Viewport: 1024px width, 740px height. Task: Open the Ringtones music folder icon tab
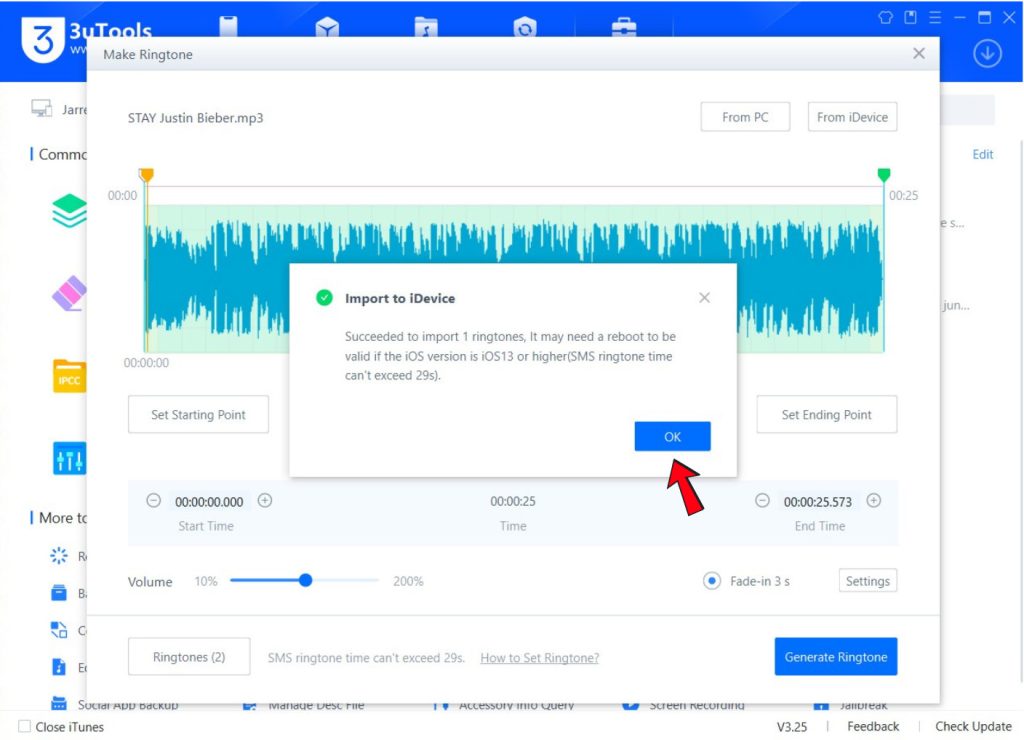[426, 27]
